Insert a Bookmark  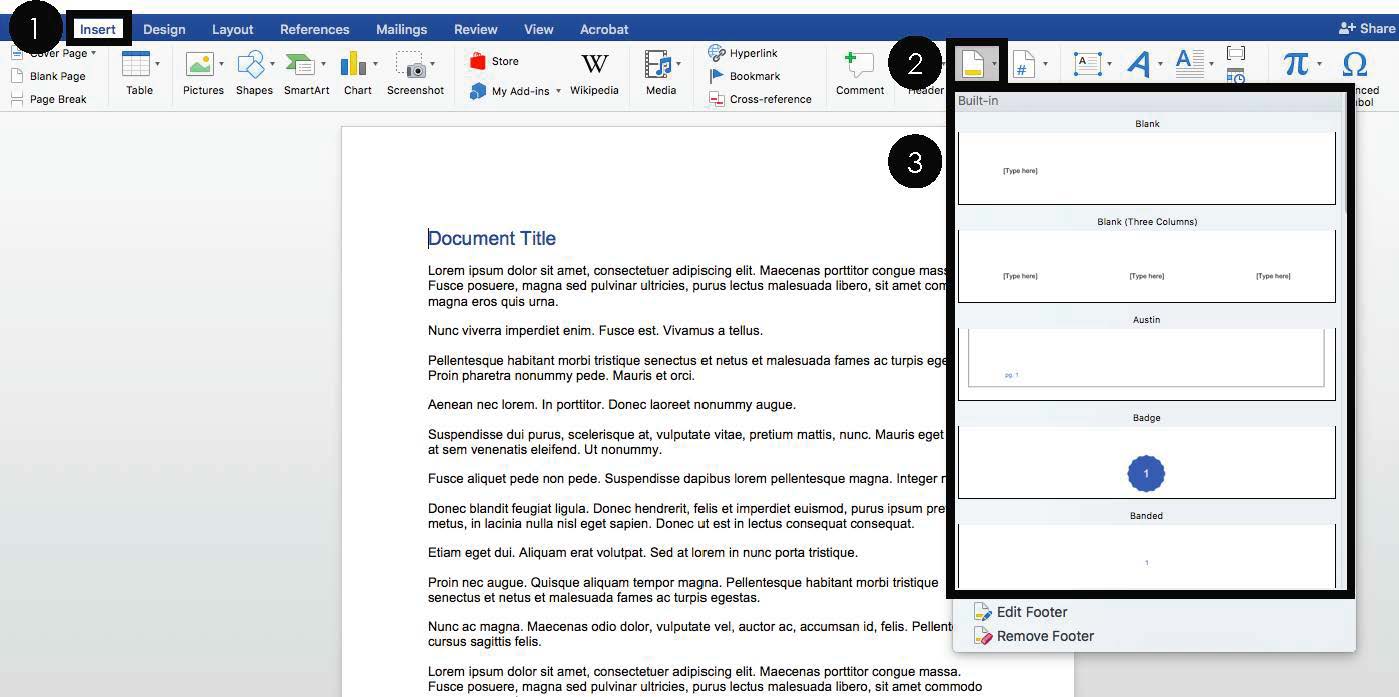(x=745, y=76)
